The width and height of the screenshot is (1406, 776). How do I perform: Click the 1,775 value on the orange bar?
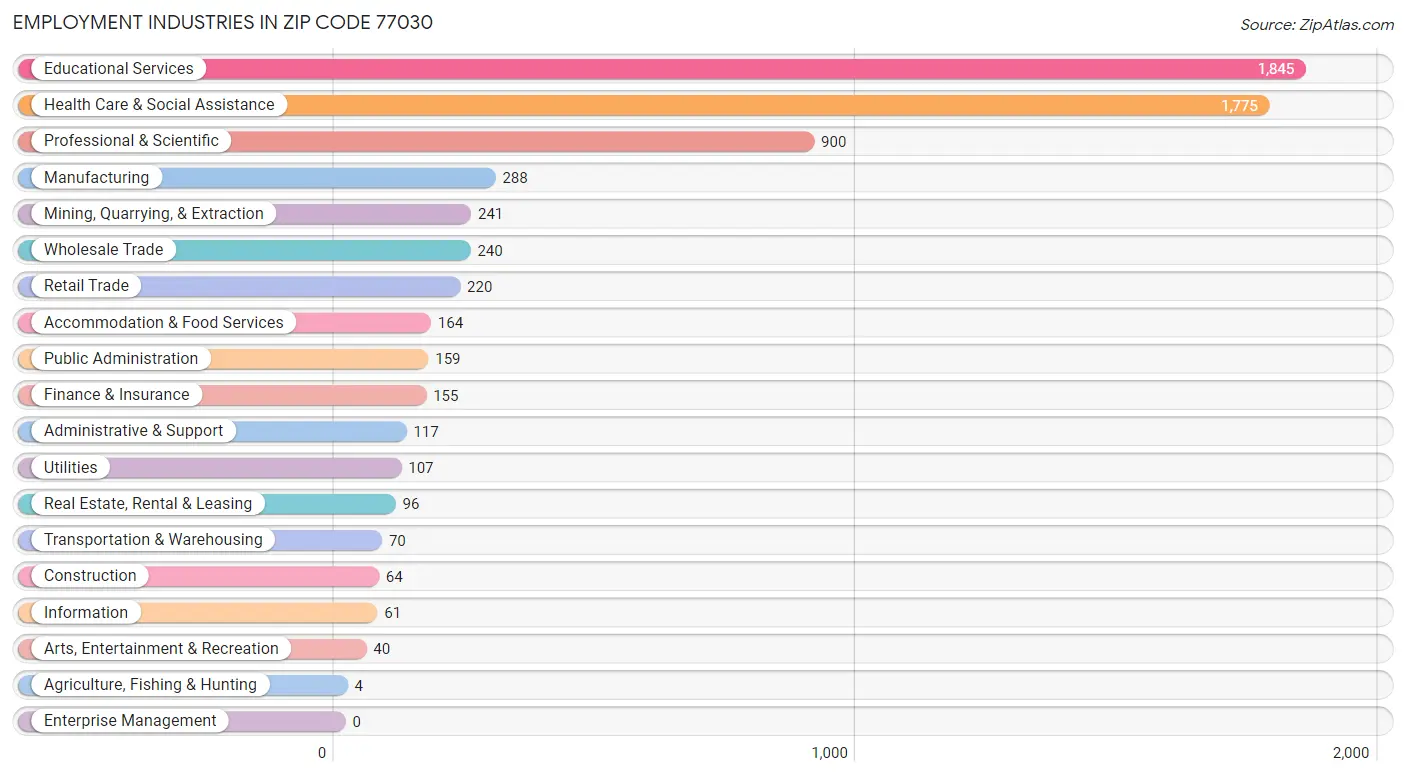click(1239, 105)
